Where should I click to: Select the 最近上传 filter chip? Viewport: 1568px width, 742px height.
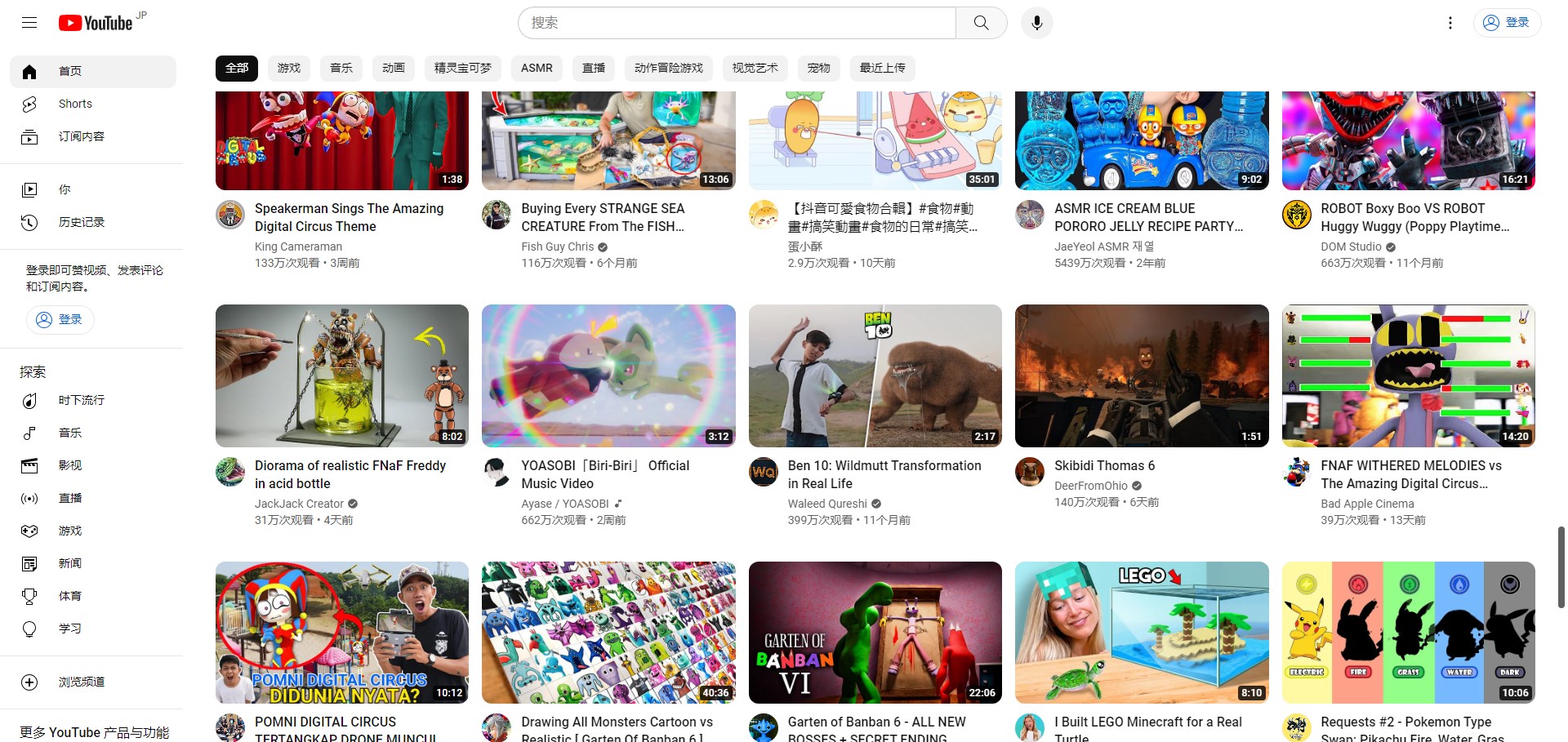(883, 69)
